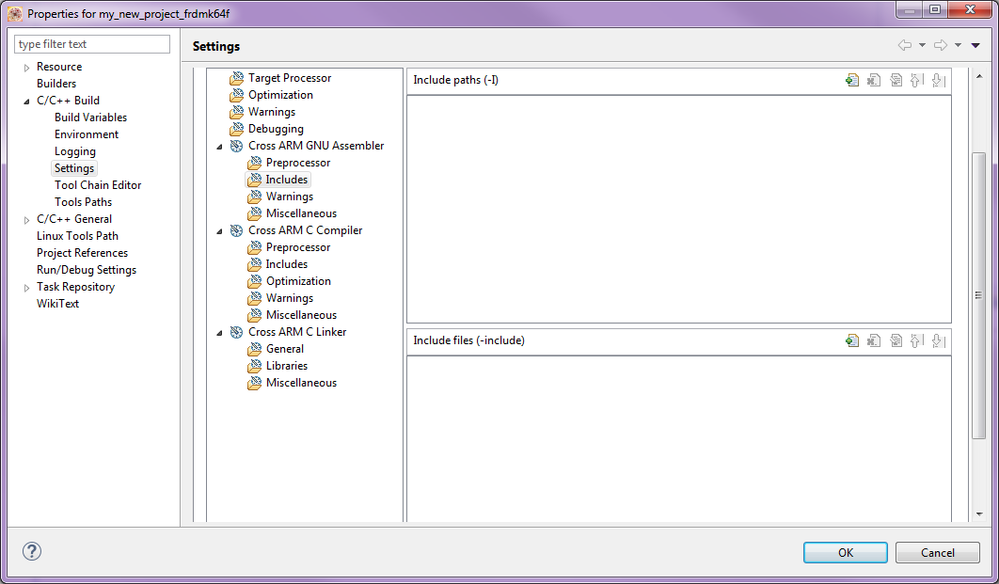Viewport: 999px width, 584px height.
Task: Click the settings pane vertical scrollbar thumb
Action: pos(979,295)
